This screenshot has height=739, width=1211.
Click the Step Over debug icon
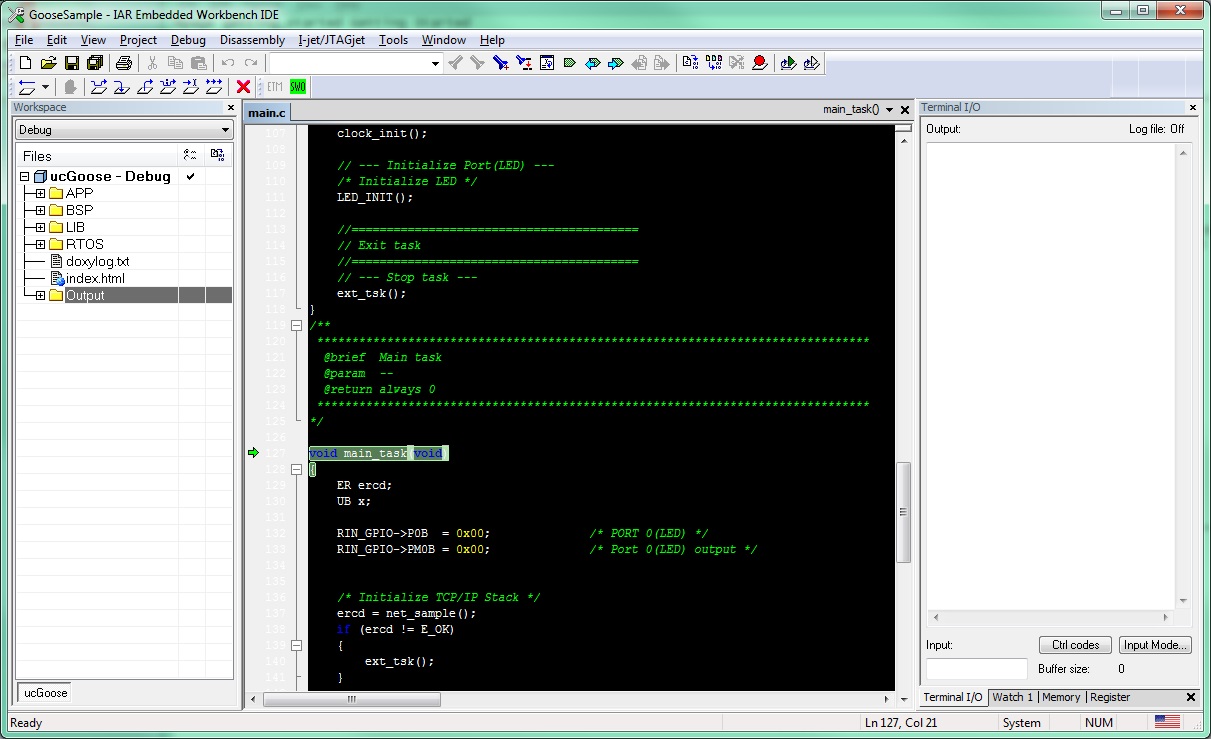(x=97, y=87)
